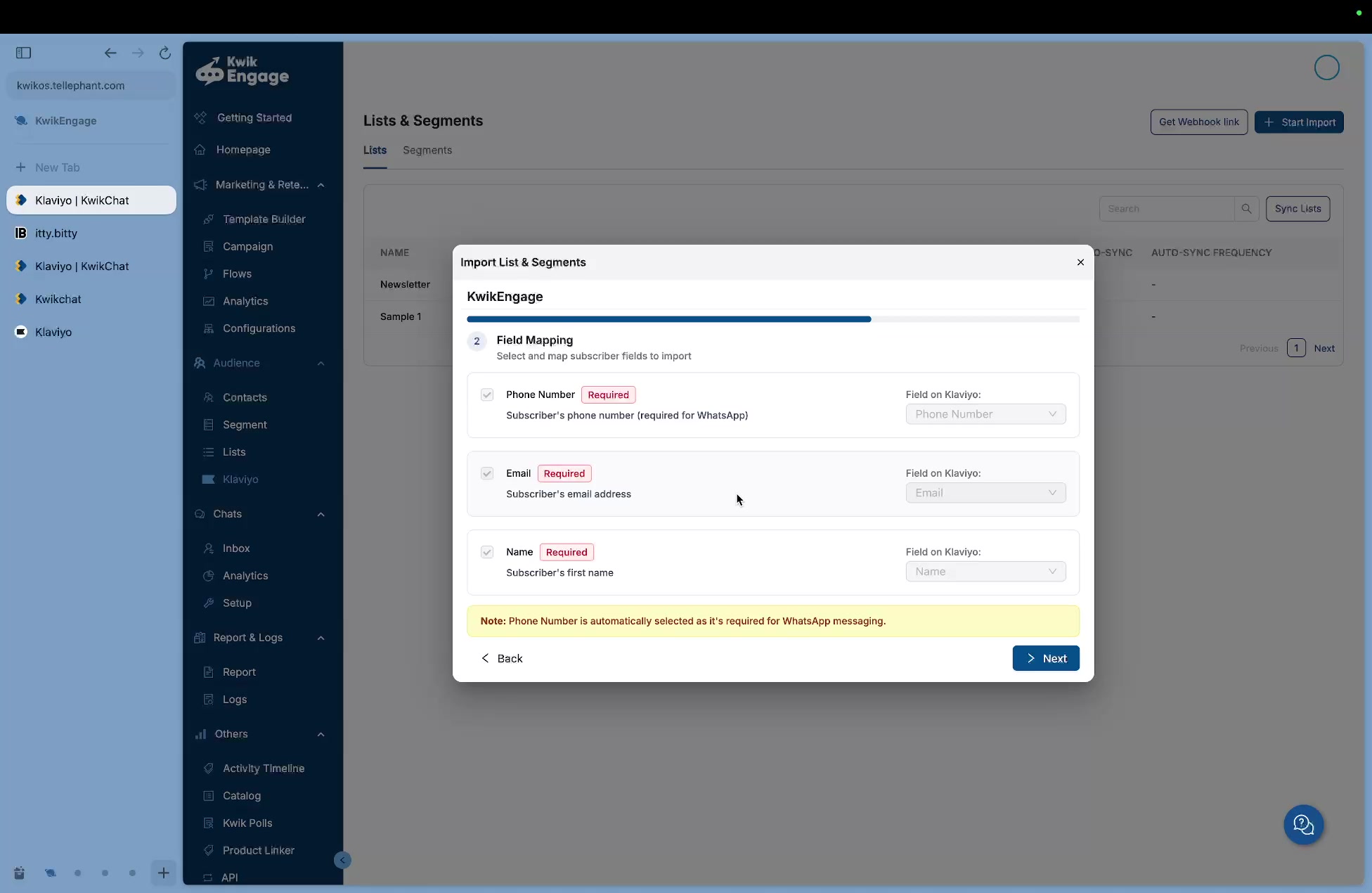Open the support chat bubble icon

(x=1304, y=825)
